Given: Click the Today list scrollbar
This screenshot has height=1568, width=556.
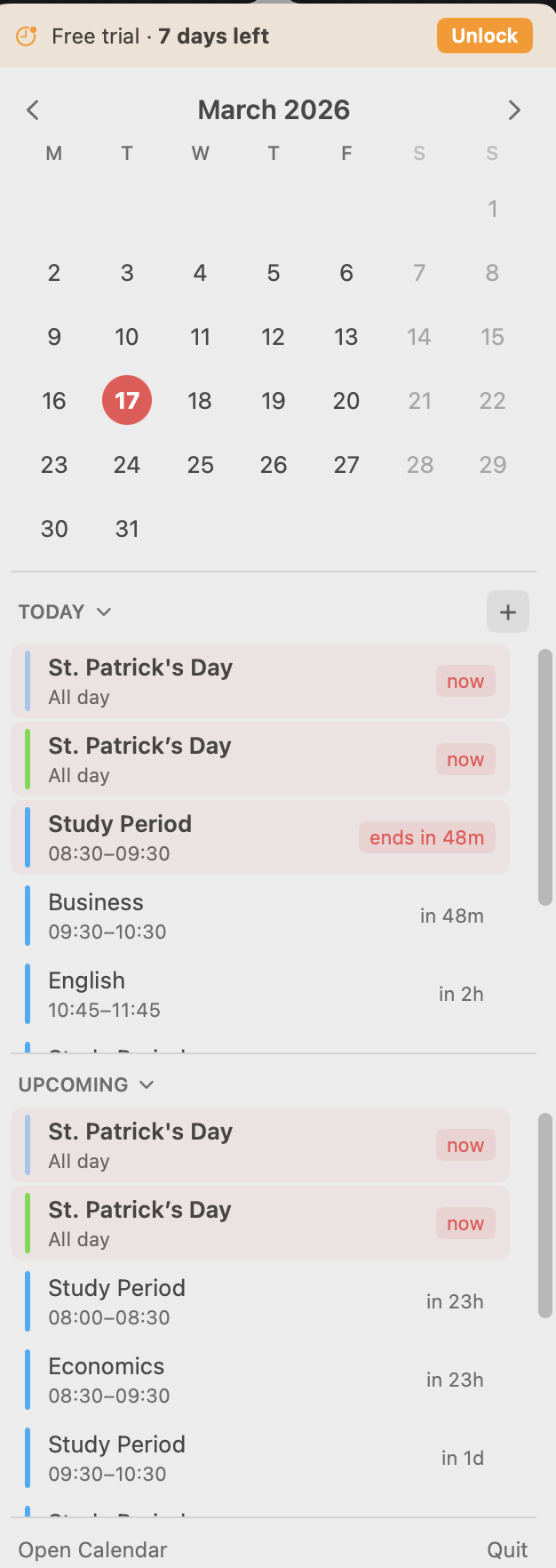Looking at the screenshot, I should (545, 778).
